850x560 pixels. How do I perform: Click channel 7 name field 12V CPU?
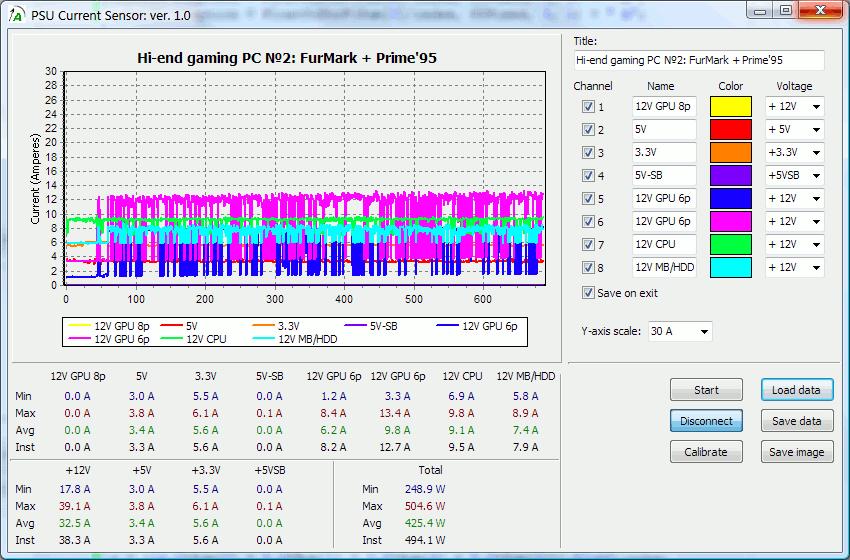(664, 244)
